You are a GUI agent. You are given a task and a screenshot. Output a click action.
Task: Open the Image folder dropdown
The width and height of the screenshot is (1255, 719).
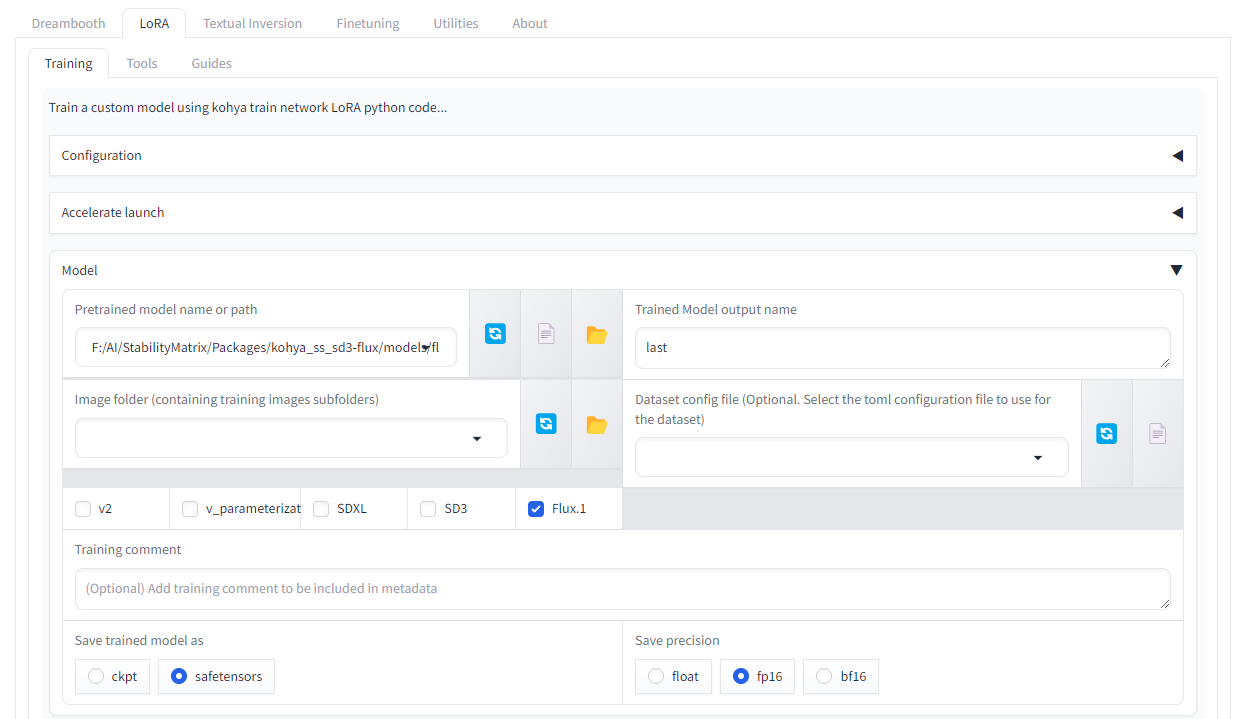tap(291, 438)
